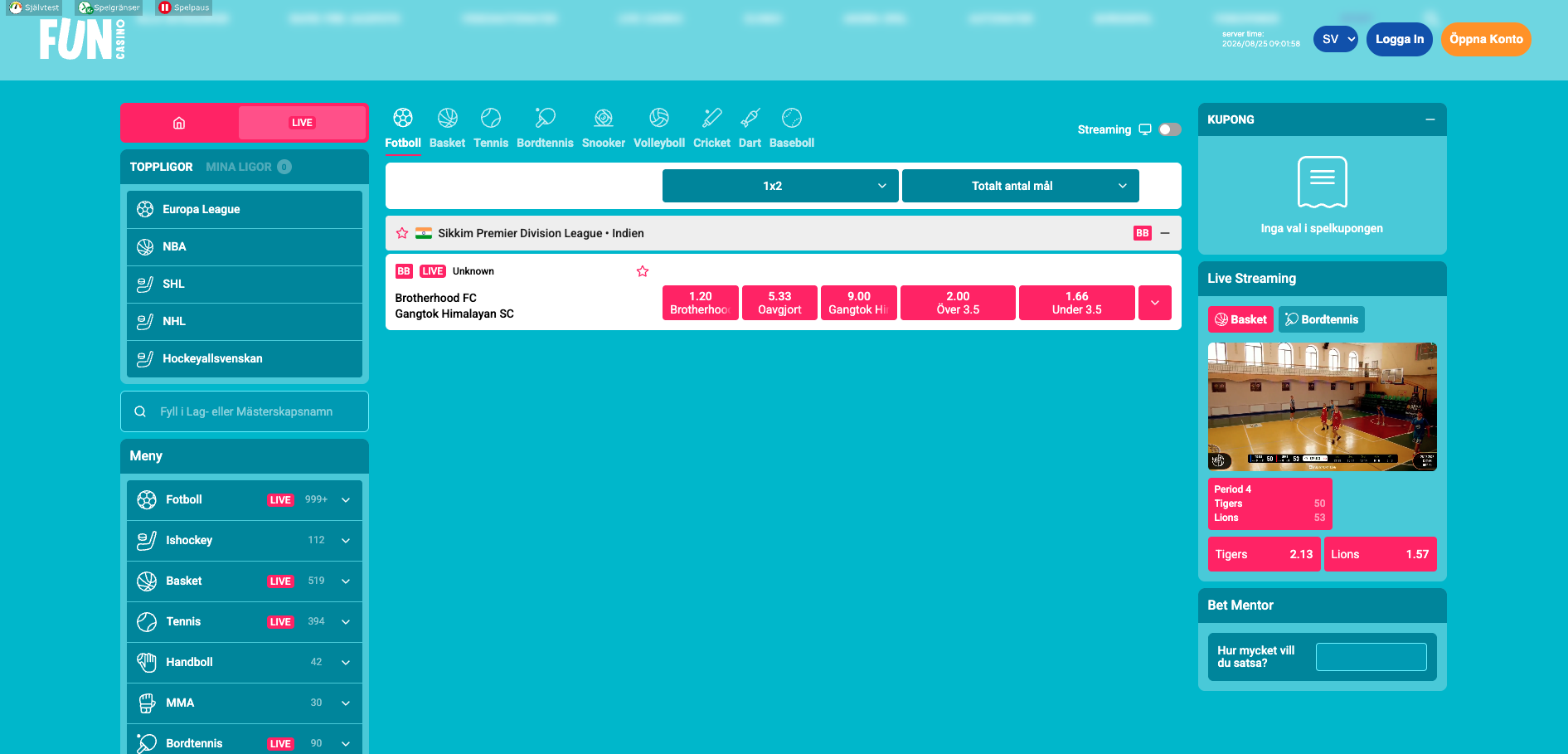
Task: Click the team or championship search field
Action: (245, 411)
